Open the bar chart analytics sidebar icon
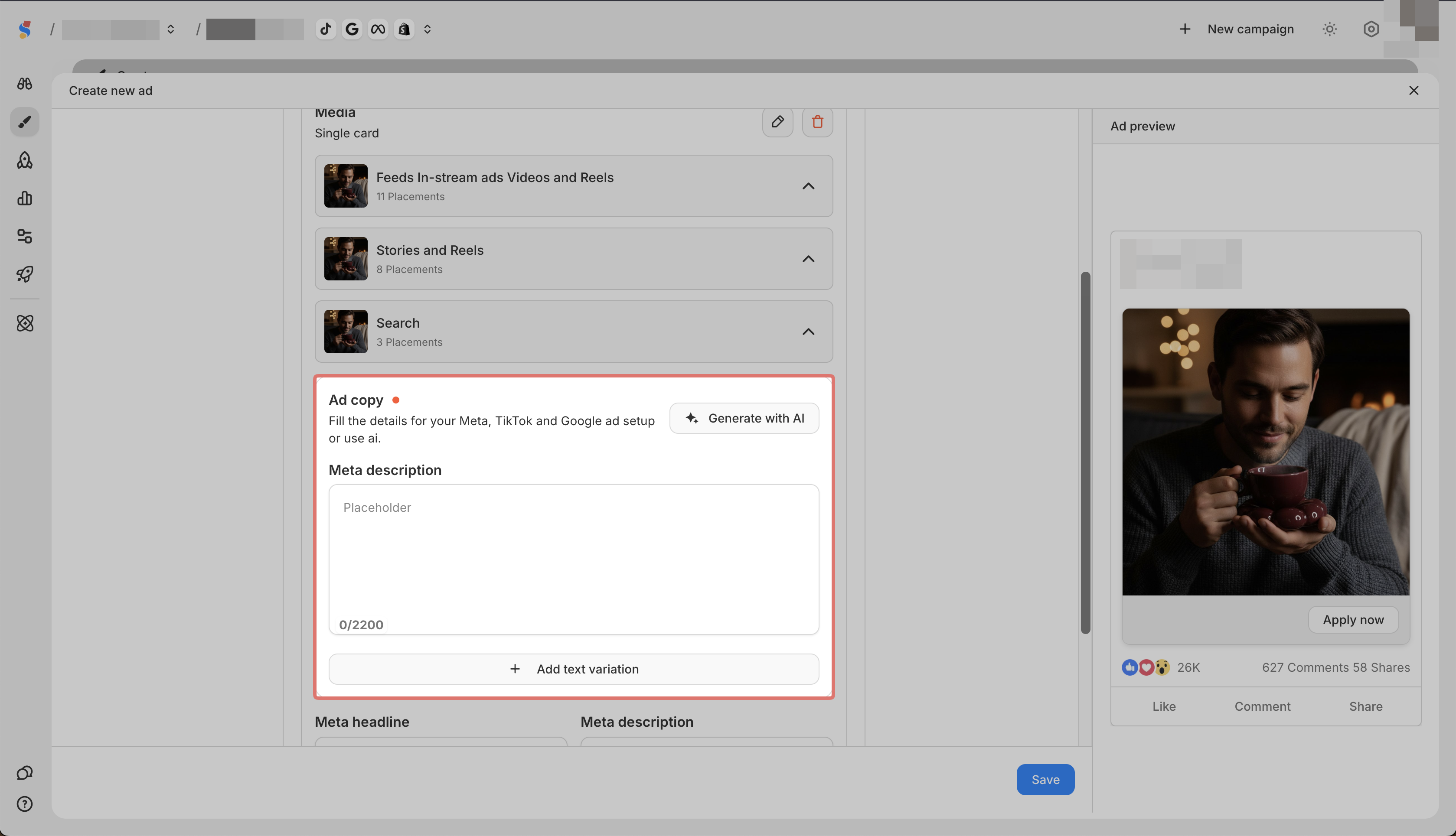 pos(25,198)
